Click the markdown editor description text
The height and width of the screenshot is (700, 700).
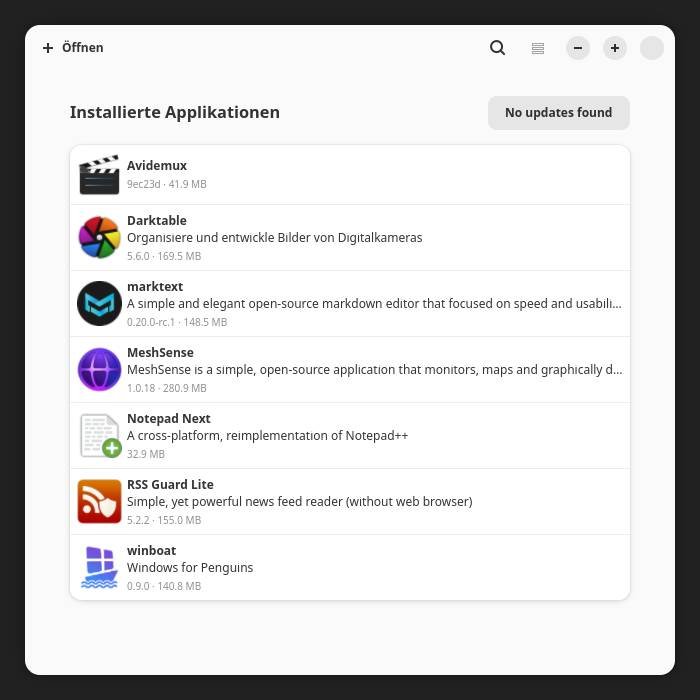point(374,304)
